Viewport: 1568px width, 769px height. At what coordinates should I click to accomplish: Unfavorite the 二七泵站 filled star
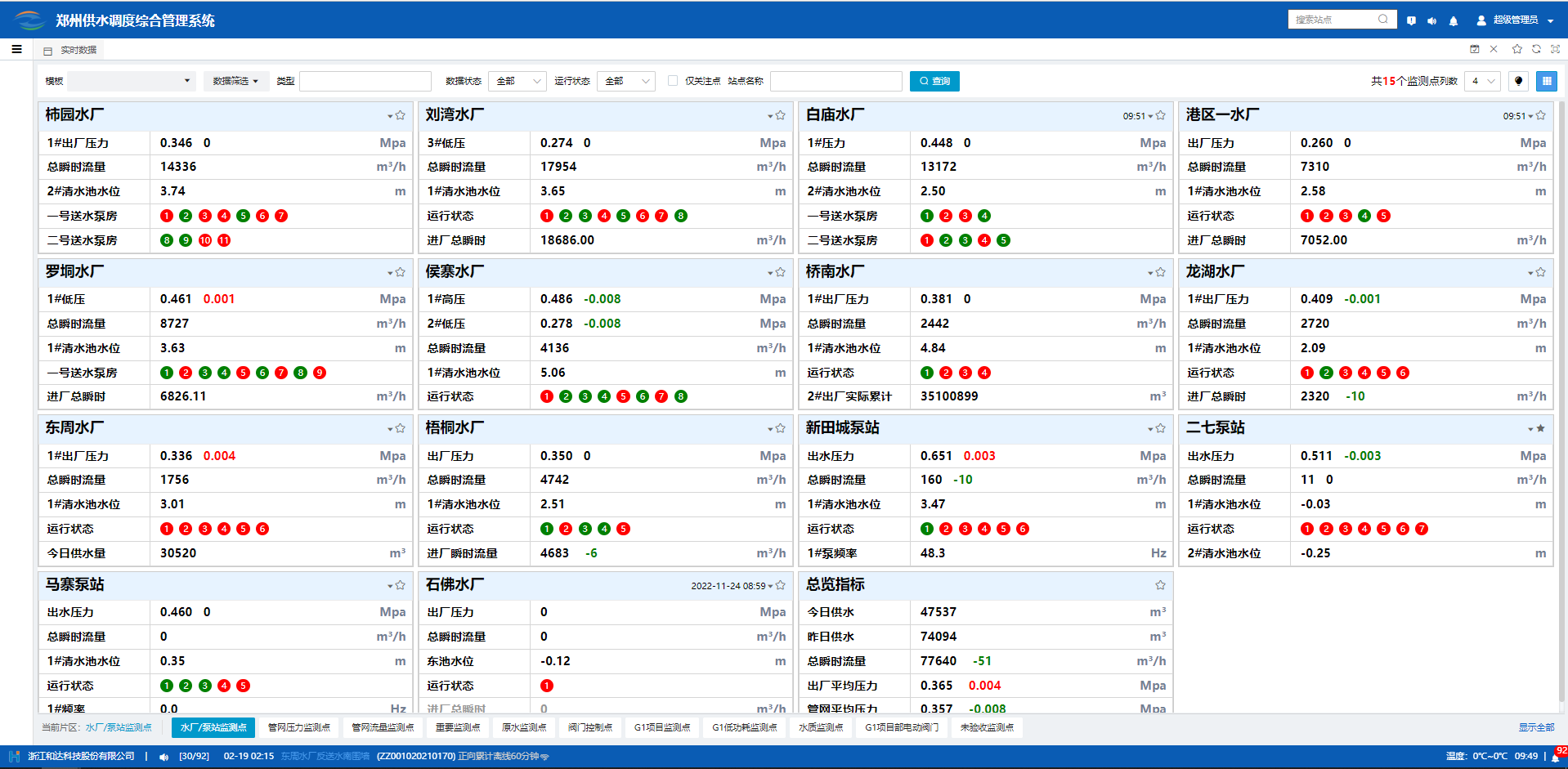pos(1540,428)
